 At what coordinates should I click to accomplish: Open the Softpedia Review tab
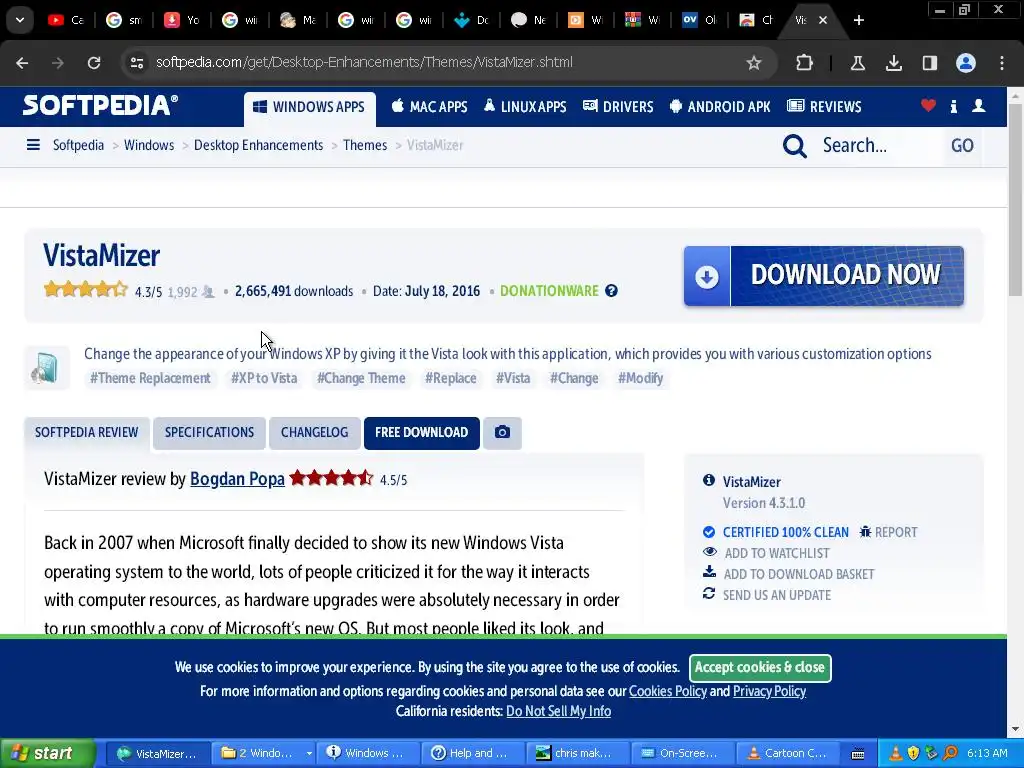click(x=87, y=433)
